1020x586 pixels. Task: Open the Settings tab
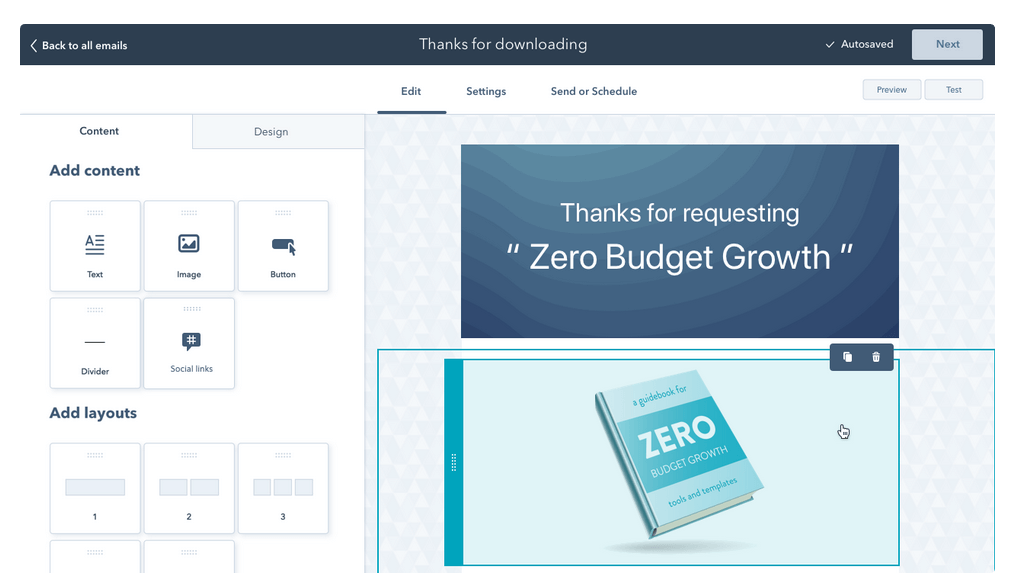[486, 92]
